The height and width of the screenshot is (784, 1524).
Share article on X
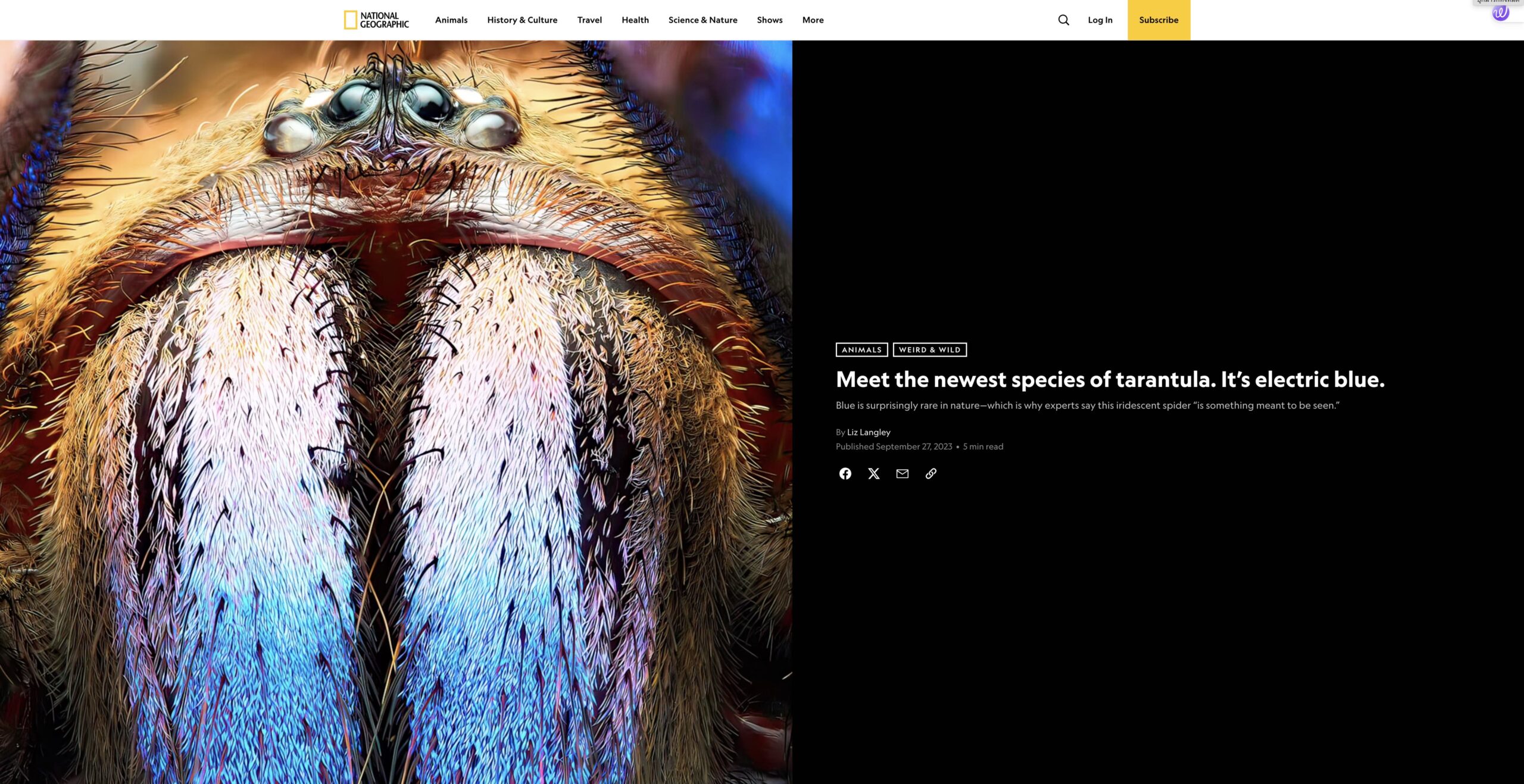[873, 473]
